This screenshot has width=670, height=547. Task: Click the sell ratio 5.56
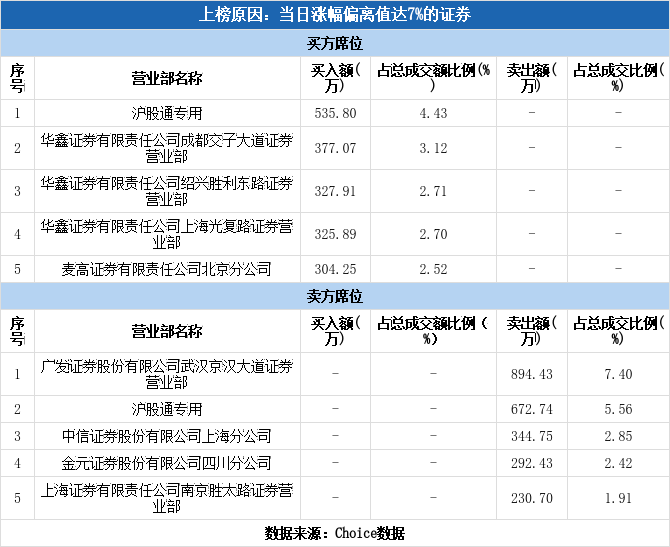618,409
